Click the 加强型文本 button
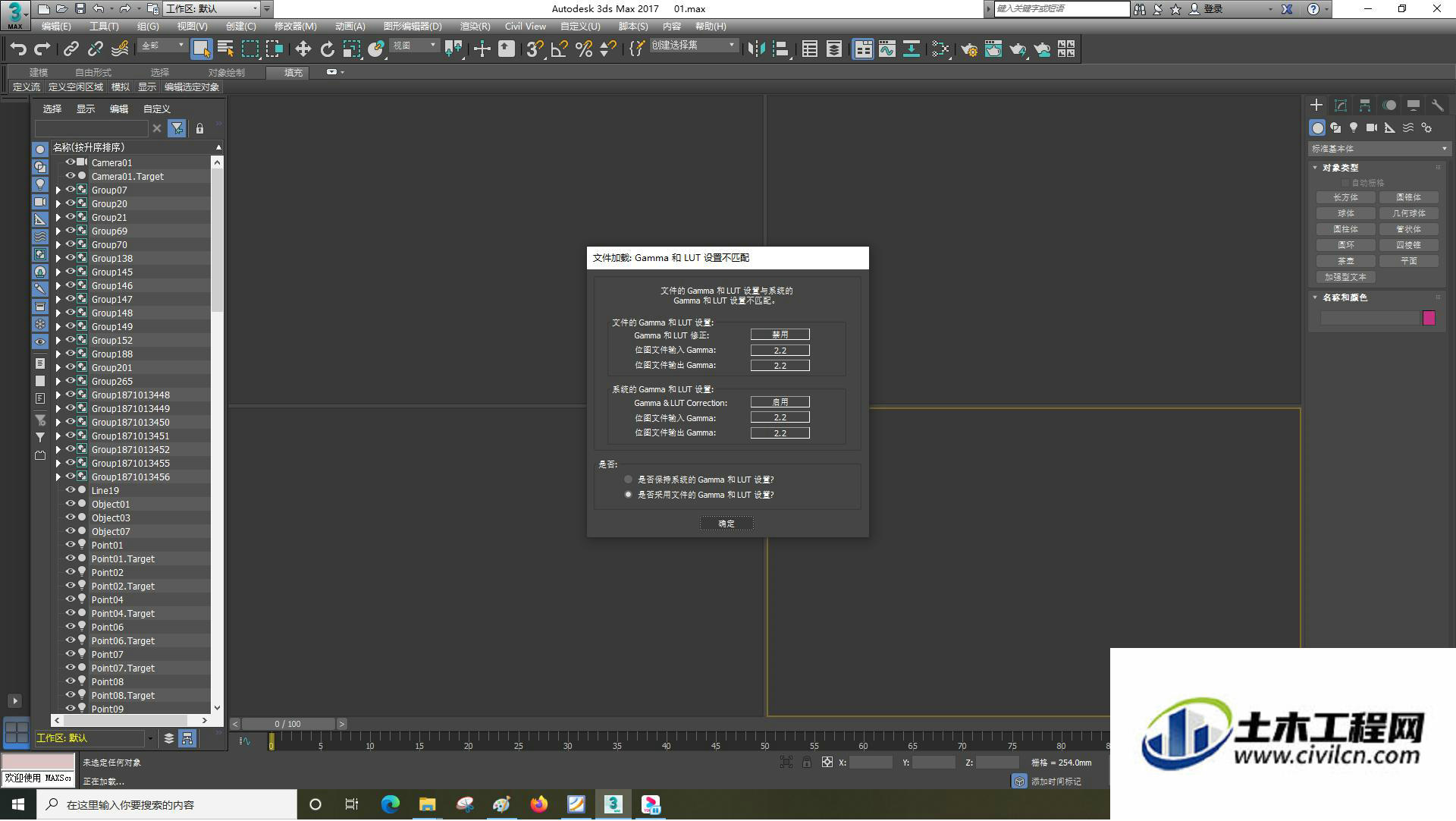The height and width of the screenshot is (821, 1456). tap(1345, 277)
